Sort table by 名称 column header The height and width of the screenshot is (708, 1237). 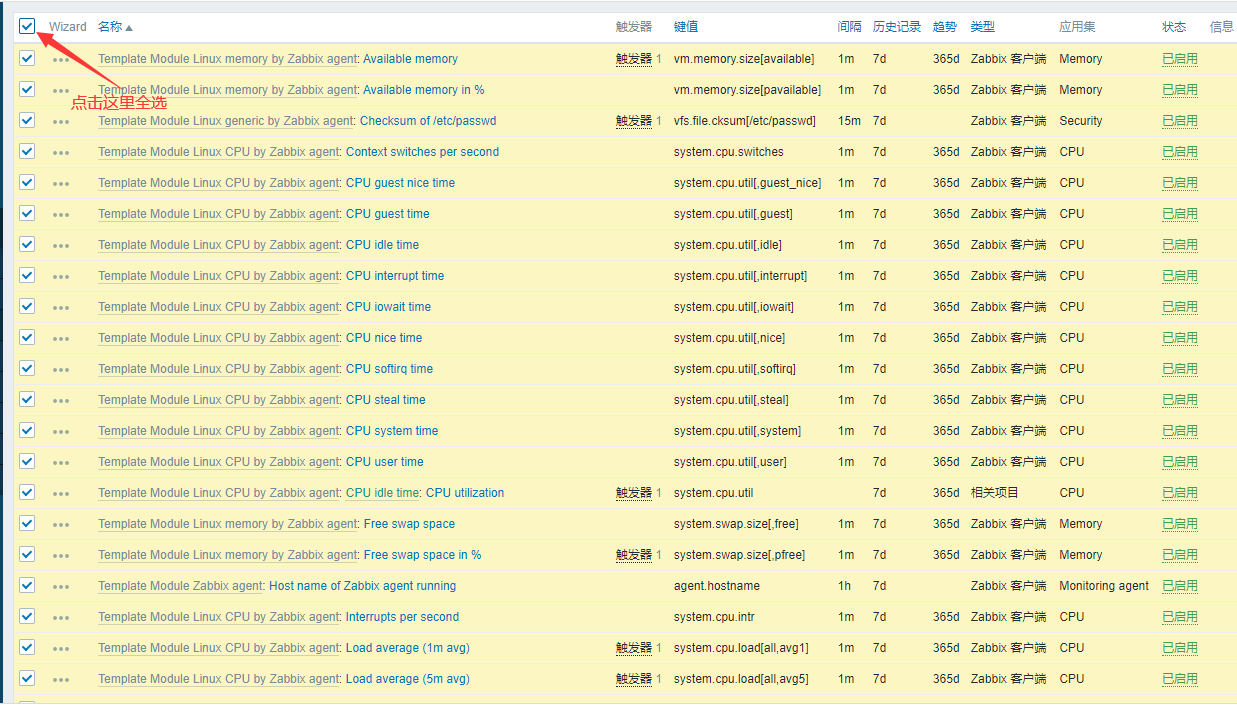coord(115,27)
